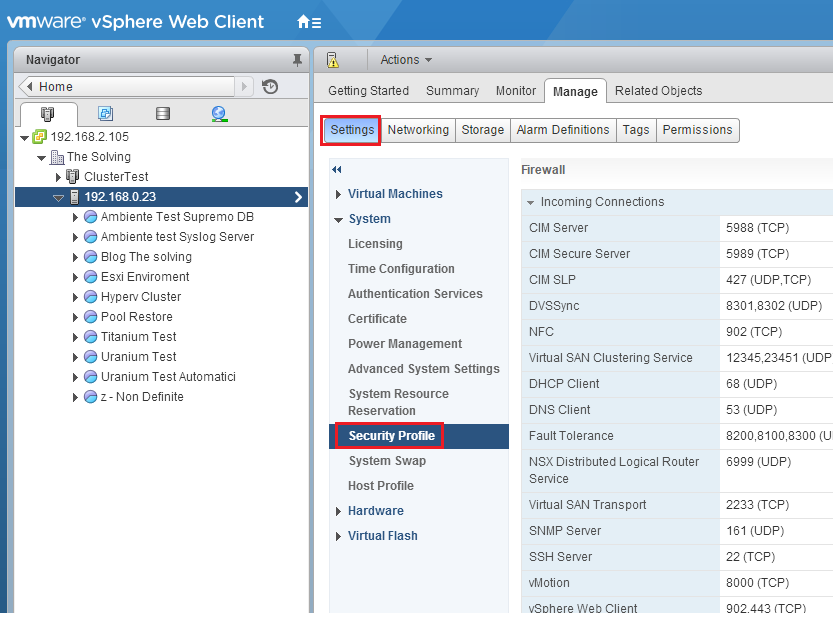Open Authentication Services settings
This screenshot has height=635, width=837.
click(415, 294)
